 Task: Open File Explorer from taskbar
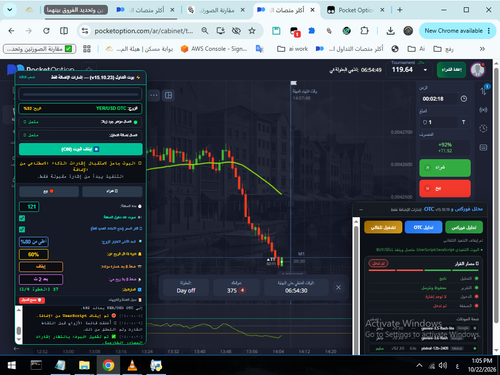(84, 366)
